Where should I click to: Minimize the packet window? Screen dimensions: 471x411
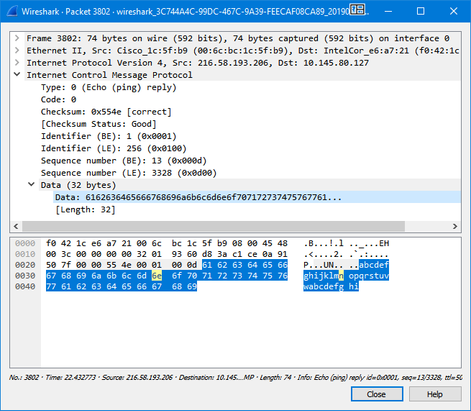point(388,11)
